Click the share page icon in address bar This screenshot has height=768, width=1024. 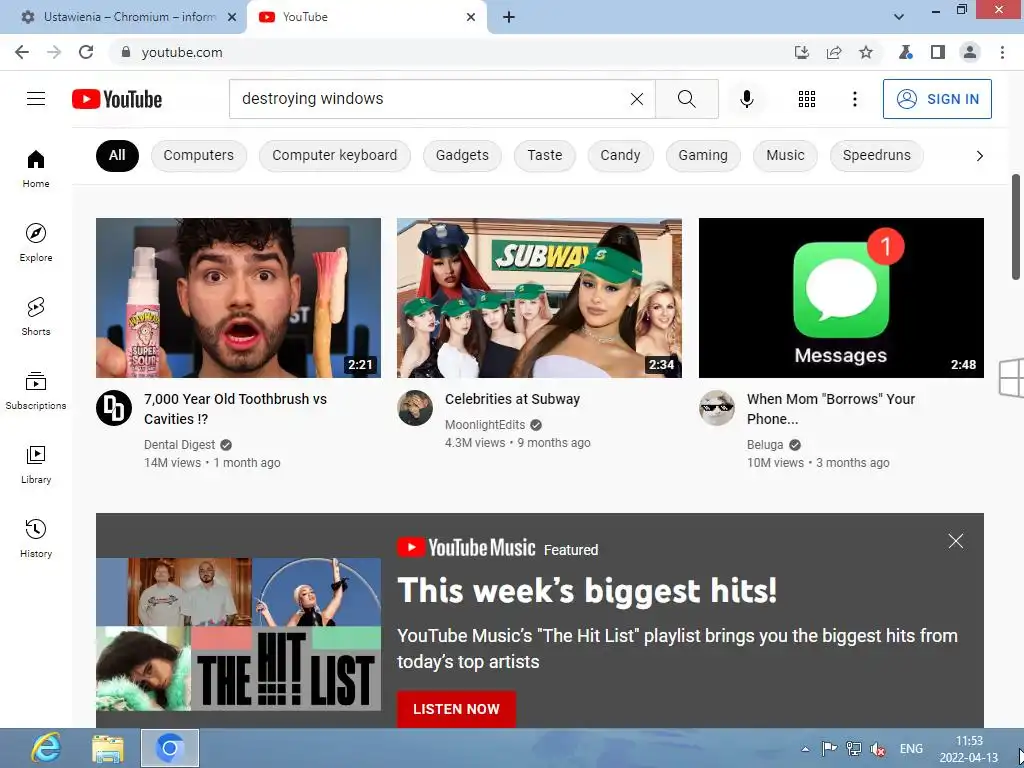(834, 52)
